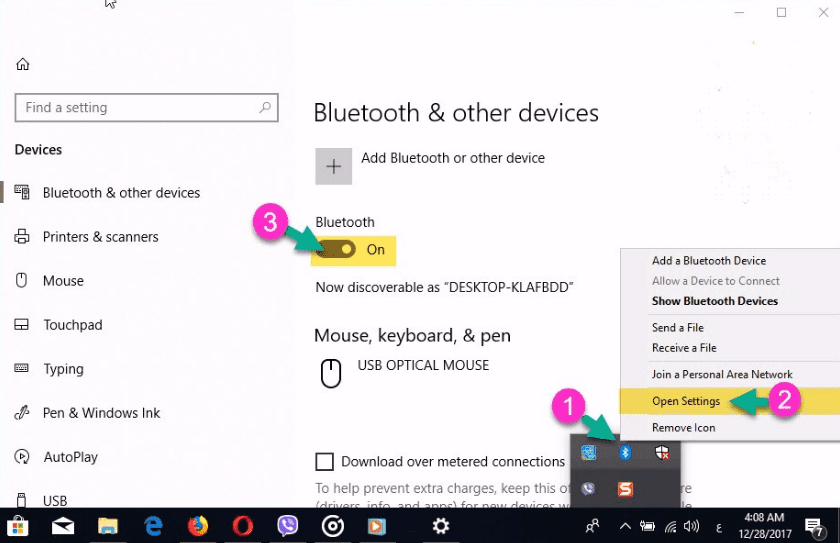Click the security shield icon in tray overflow
The width and height of the screenshot is (840, 543).
coord(661,453)
